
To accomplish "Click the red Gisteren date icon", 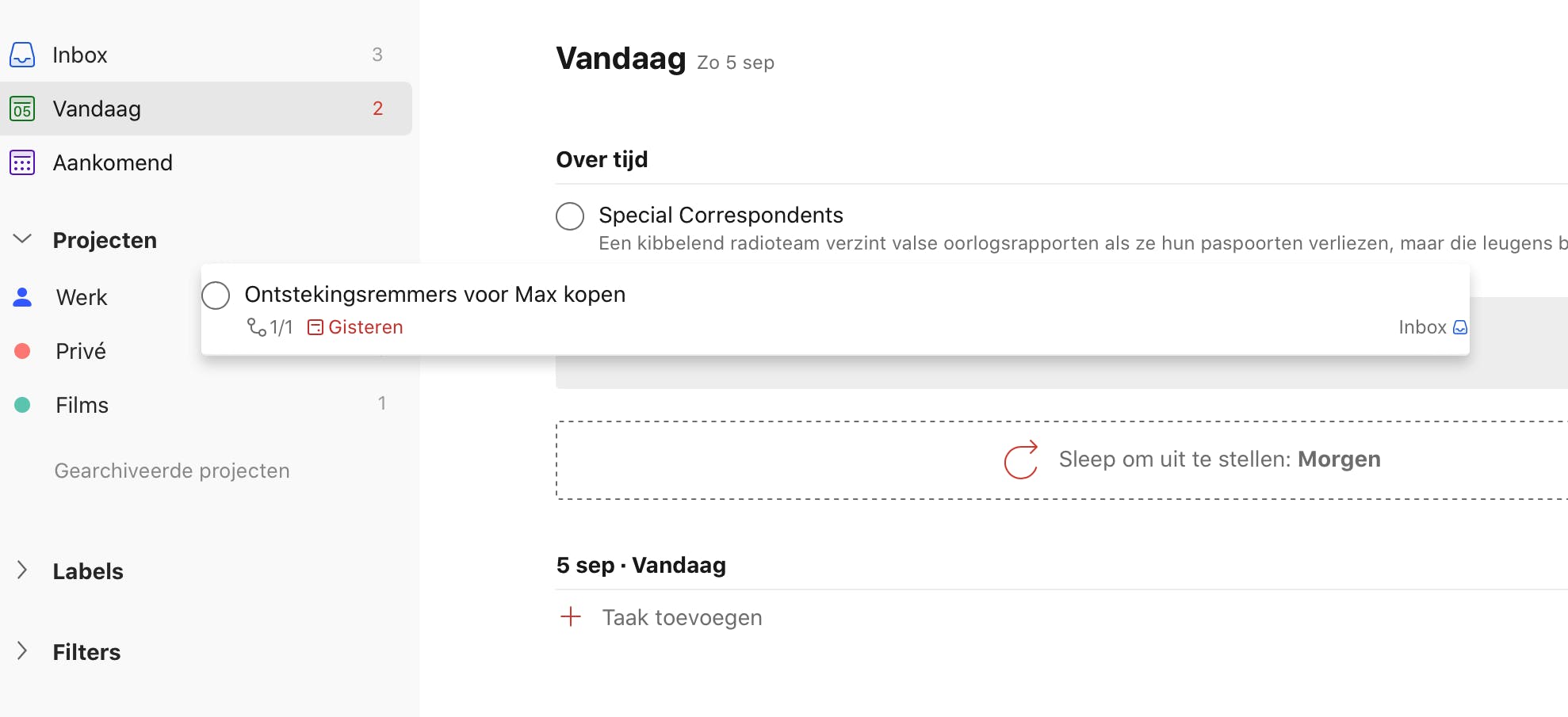I will (316, 327).
